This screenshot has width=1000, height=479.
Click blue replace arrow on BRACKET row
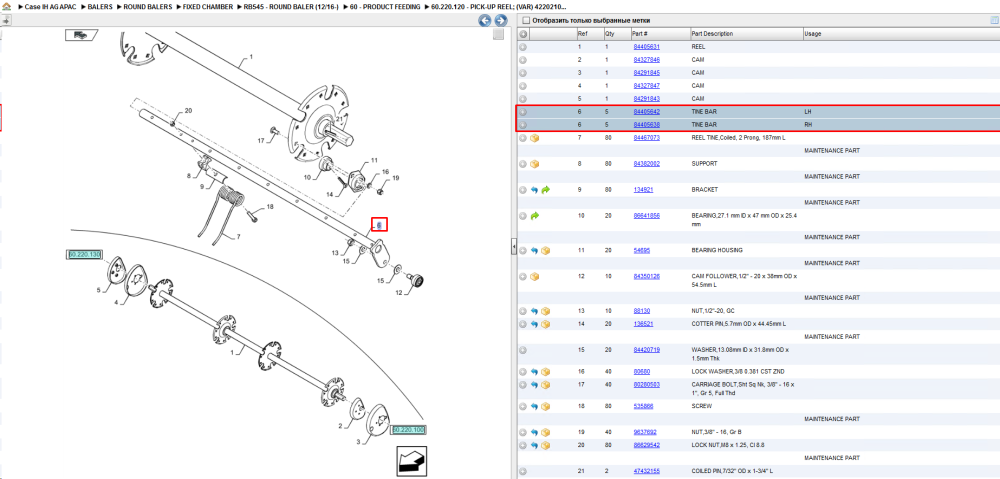point(534,190)
